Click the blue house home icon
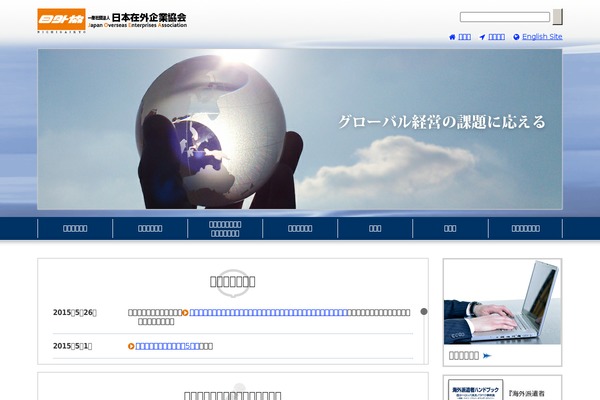600x400 pixels. click(452, 37)
